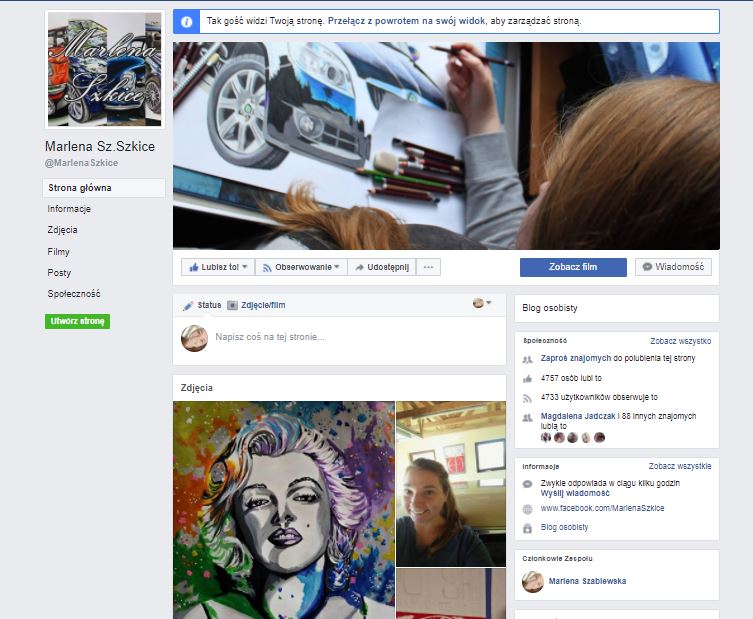Click the globe icon beside the page URL

click(x=527, y=509)
